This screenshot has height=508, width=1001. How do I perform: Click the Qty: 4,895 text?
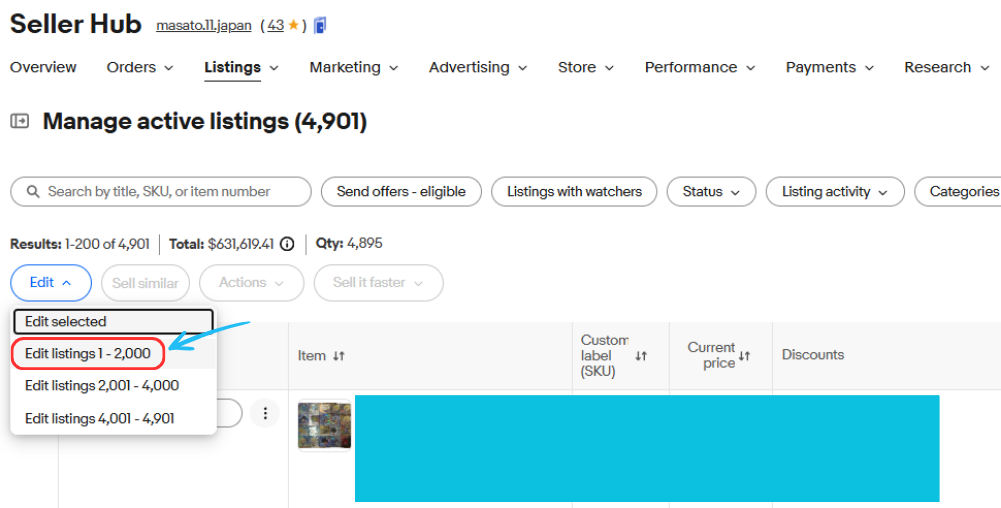(x=349, y=244)
